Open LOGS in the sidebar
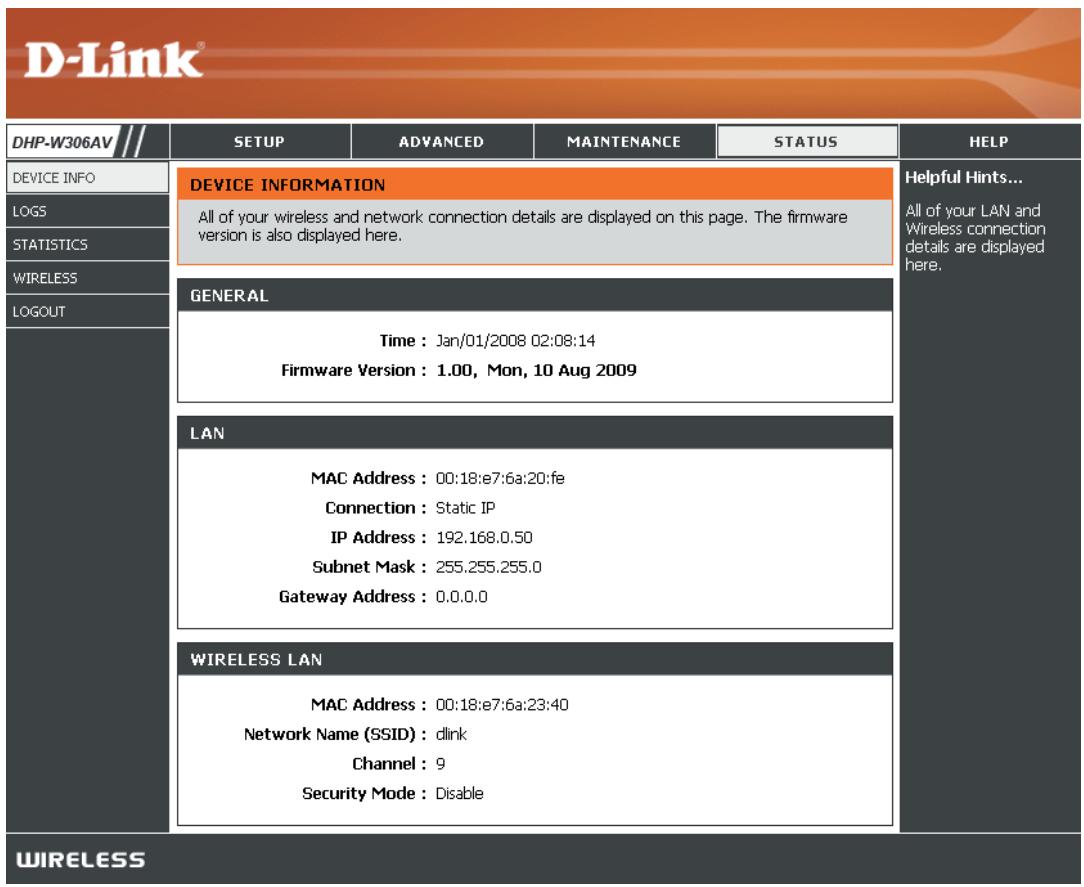Image resolution: width=1084 pixels, height=887 pixels. pyautogui.click(x=87, y=211)
